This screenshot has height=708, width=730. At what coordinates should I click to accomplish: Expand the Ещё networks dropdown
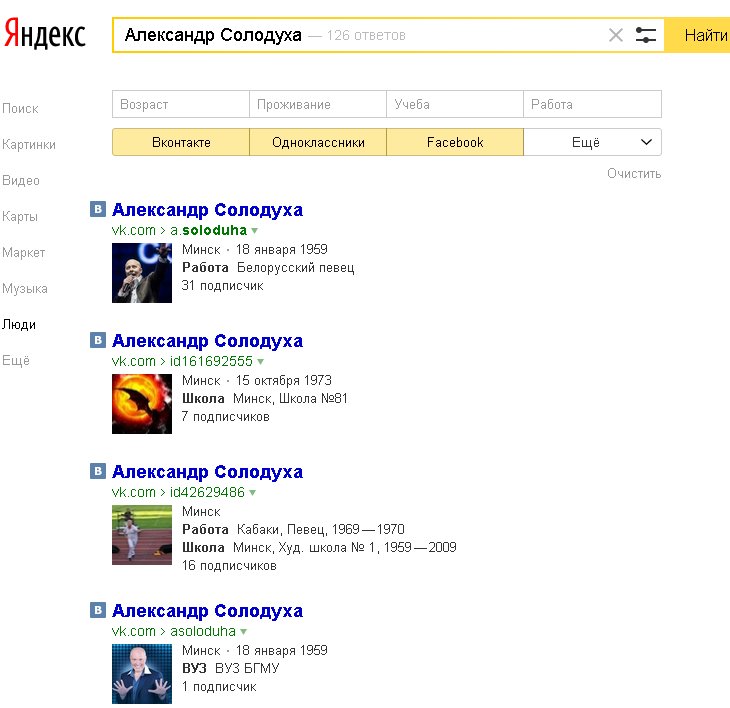592,142
